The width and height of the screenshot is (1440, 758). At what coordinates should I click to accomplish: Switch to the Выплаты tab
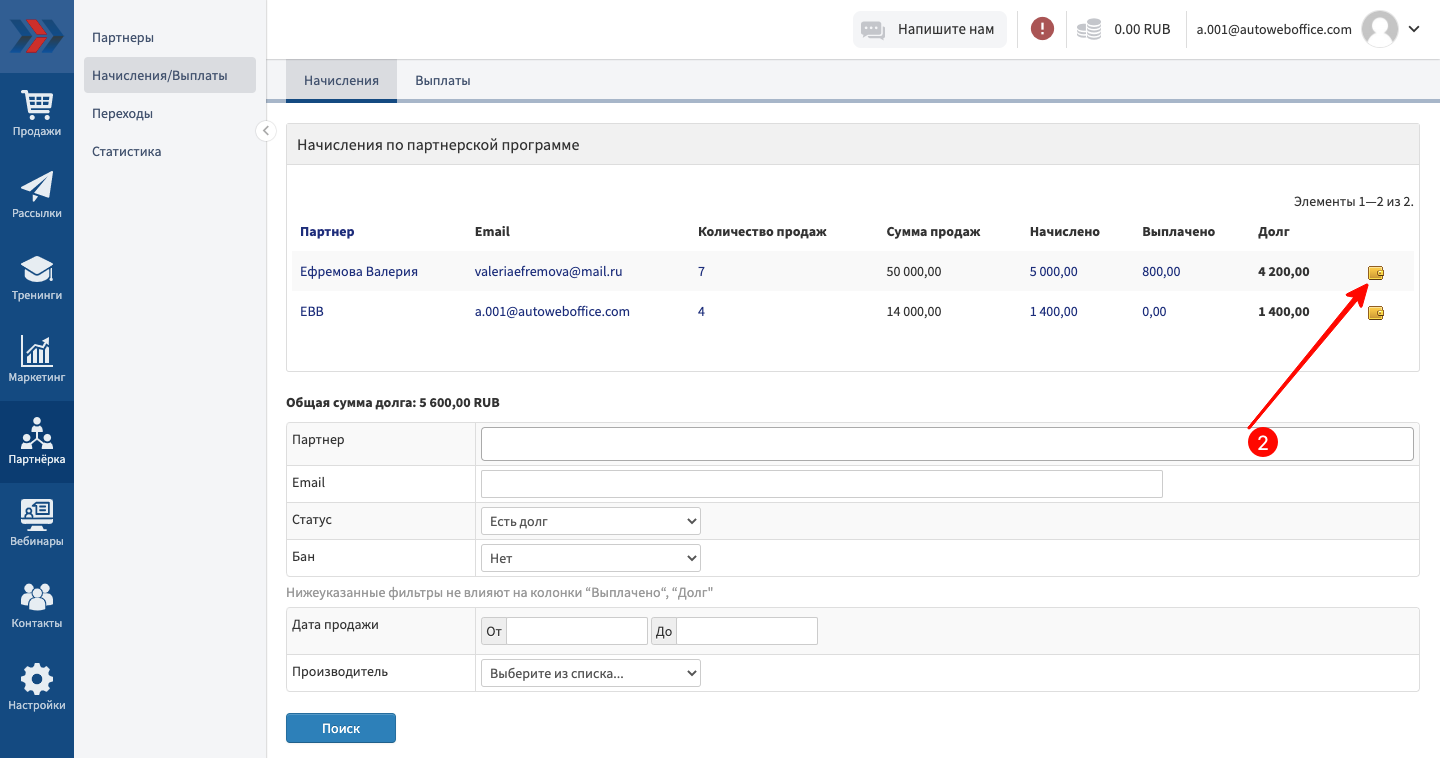(442, 81)
